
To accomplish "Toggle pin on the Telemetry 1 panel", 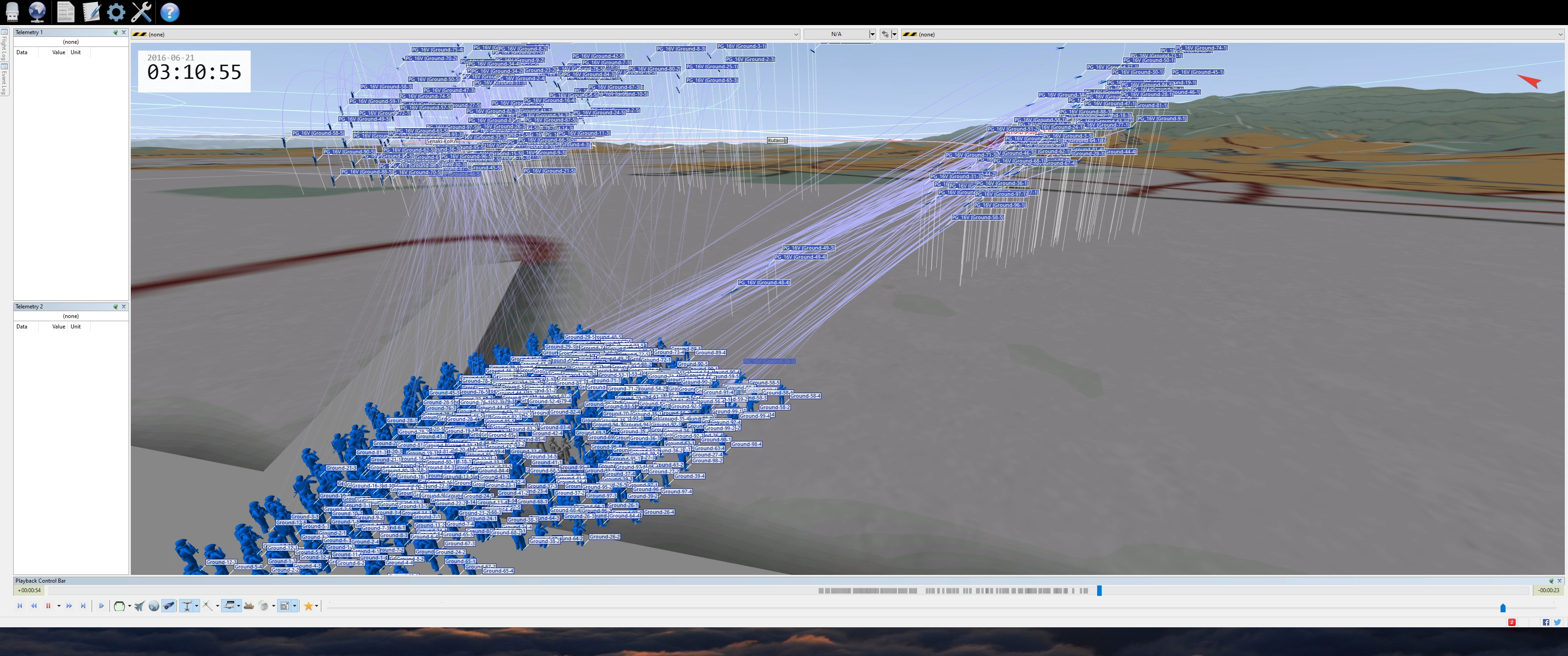I will [115, 32].
